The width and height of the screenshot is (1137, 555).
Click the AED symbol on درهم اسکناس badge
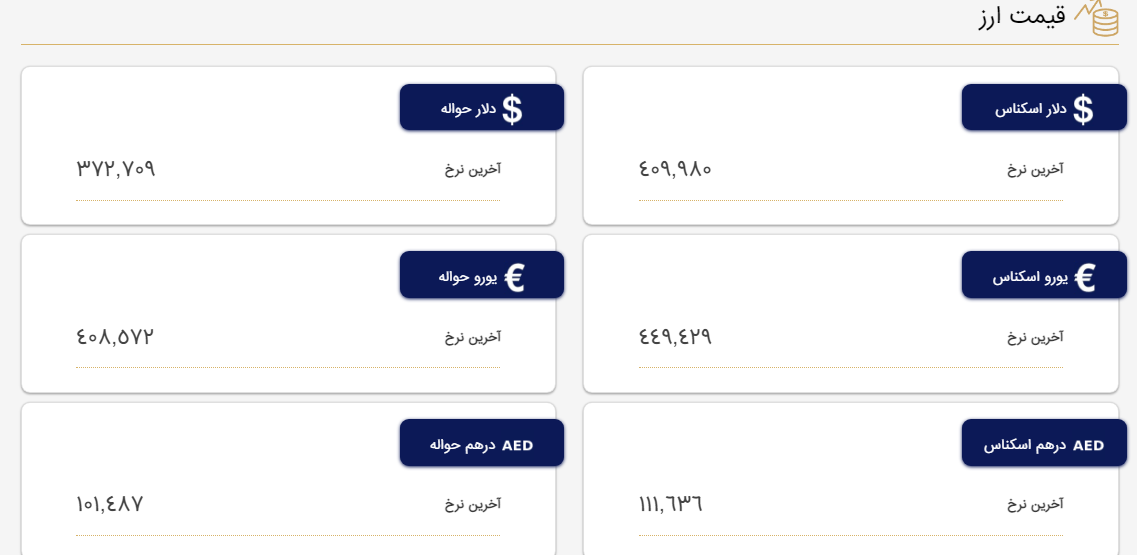coord(1088,445)
